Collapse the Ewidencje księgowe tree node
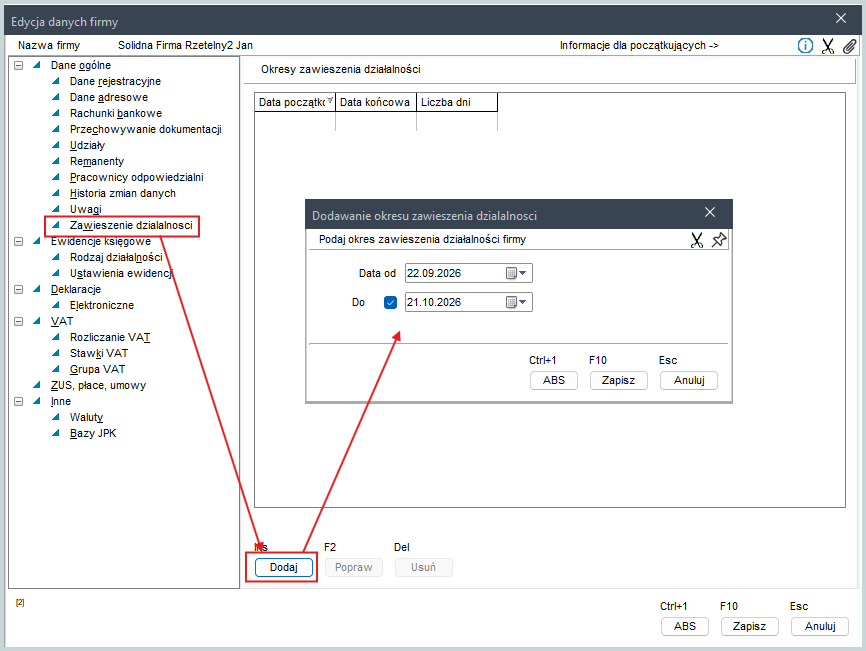 pyautogui.click(x=19, y=241)
